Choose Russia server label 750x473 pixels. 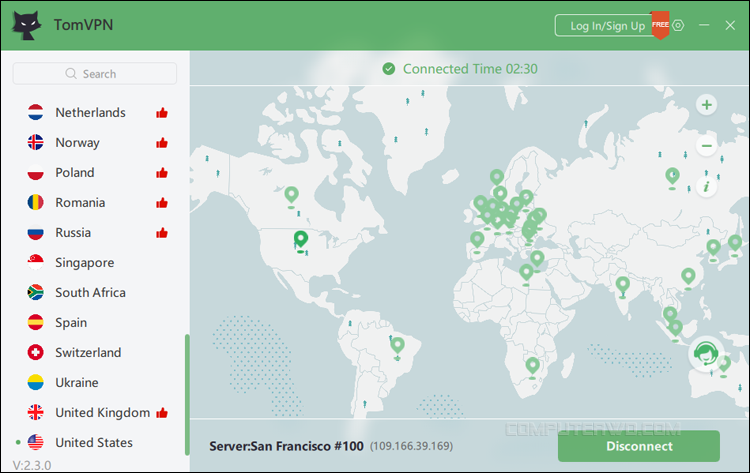[x=73, y=232]
